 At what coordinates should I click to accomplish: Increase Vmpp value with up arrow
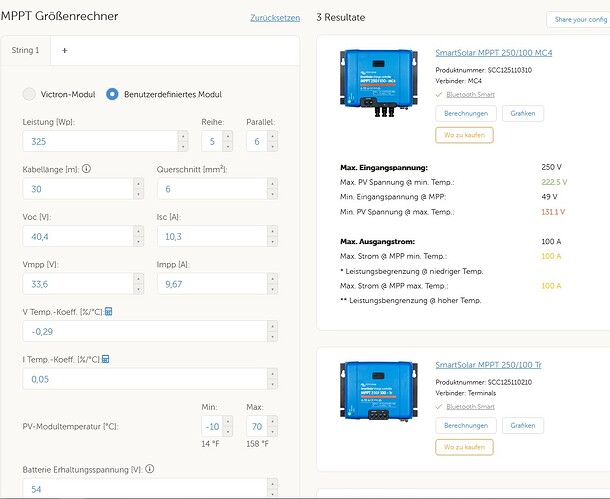(138, 278)
